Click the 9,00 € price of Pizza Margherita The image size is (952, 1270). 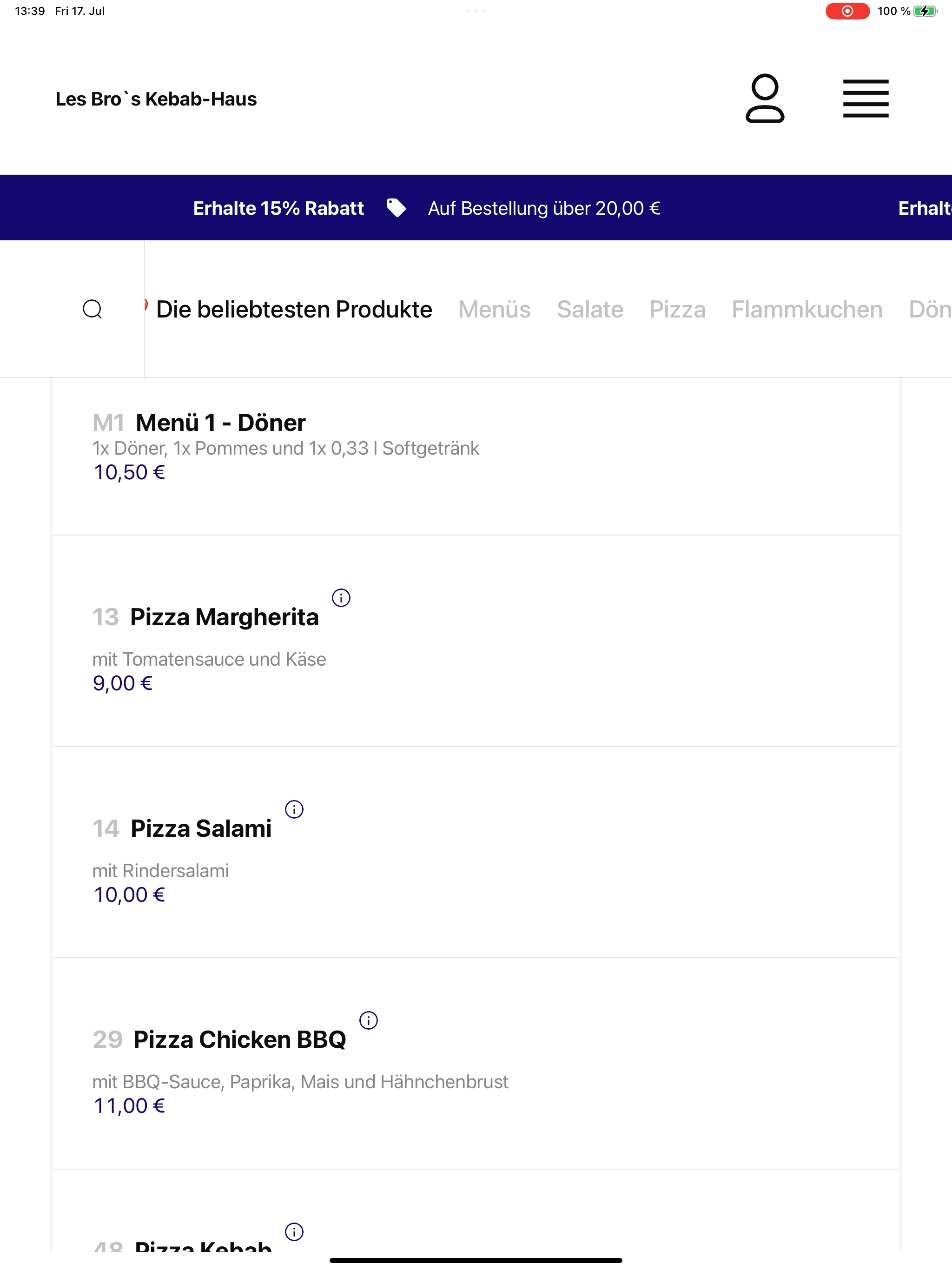(123, 683)
